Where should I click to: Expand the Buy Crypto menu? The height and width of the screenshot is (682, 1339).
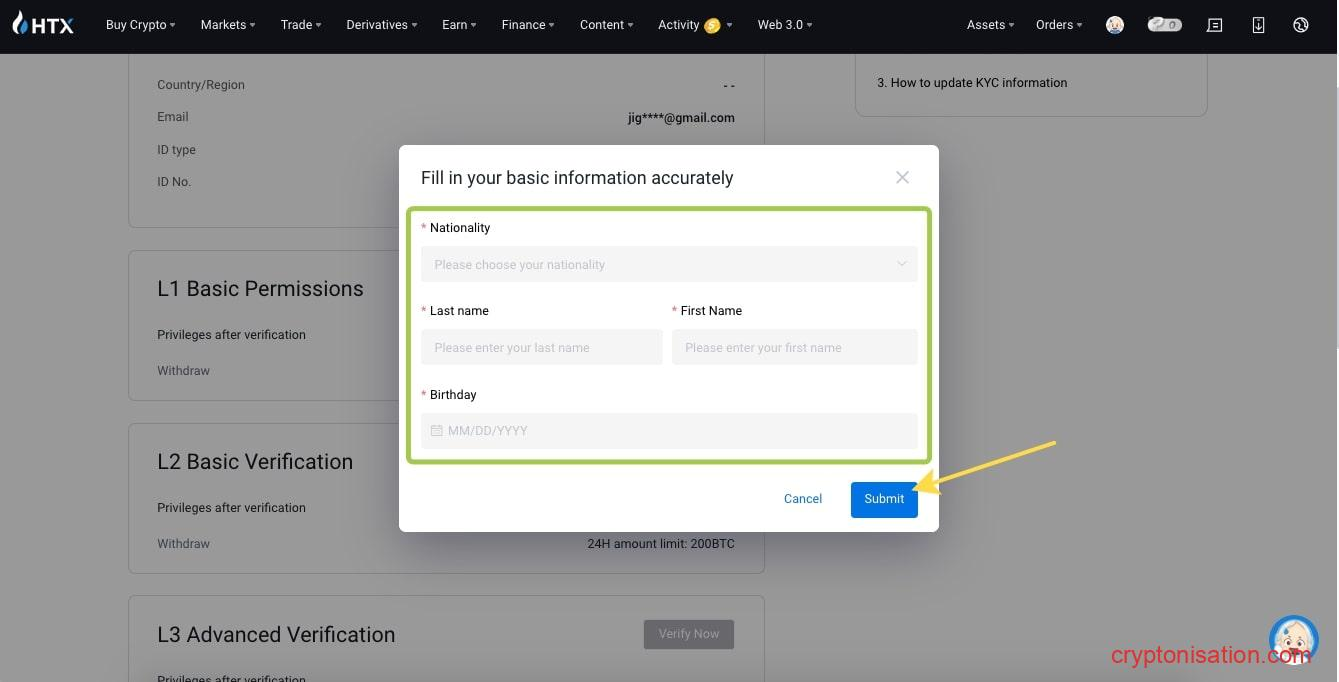coord(140,25)
